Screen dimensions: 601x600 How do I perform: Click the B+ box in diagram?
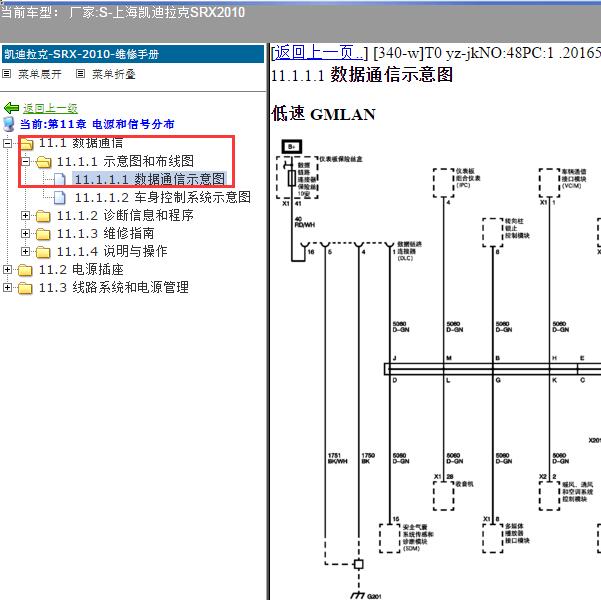tap(292, 146)
